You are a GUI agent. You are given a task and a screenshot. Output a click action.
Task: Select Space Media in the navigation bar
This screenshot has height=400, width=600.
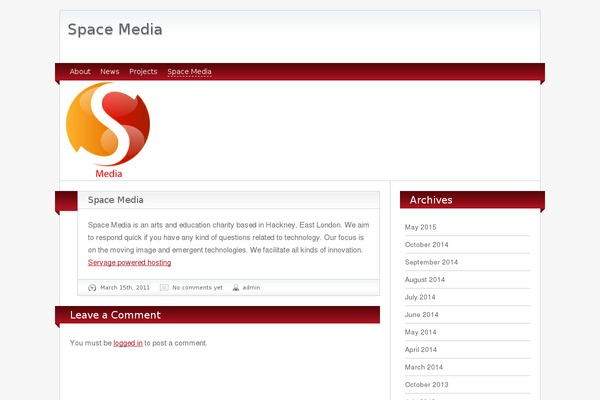(x=189, y=72)
